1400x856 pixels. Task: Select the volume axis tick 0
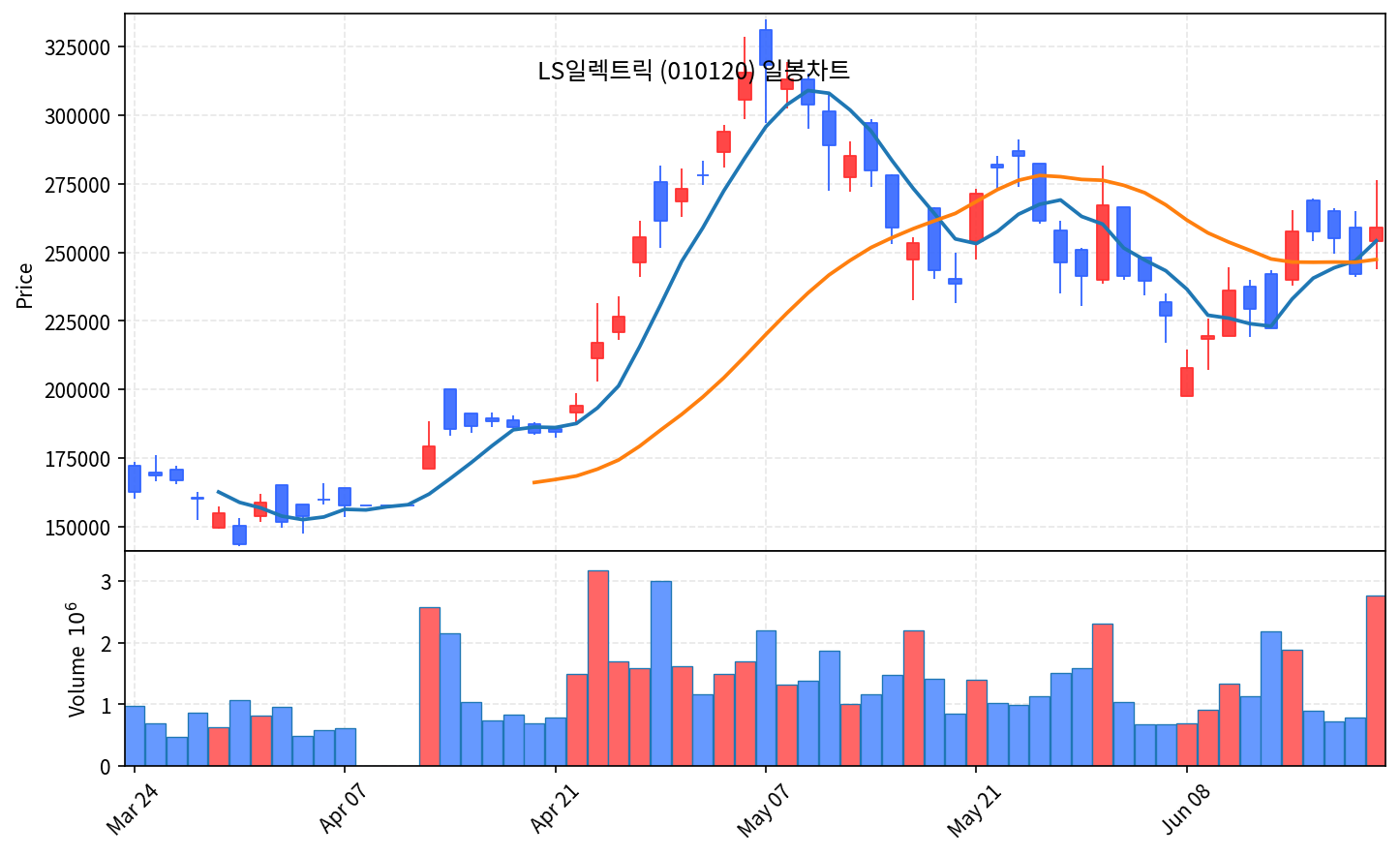(x=107, y=767)
